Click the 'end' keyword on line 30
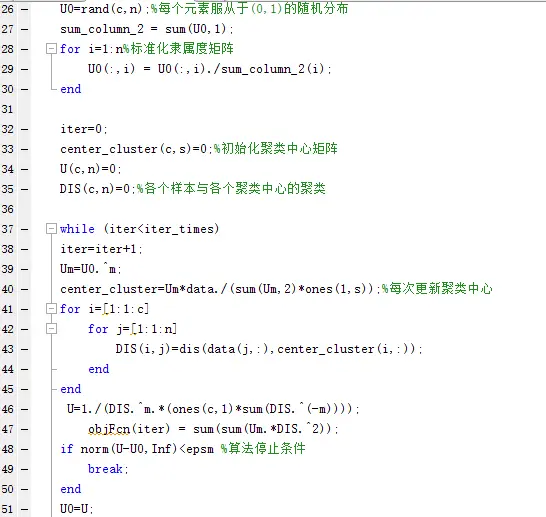The height and width of the screenshot is (517, 546). pyautogui.click(x=71, y=89)
